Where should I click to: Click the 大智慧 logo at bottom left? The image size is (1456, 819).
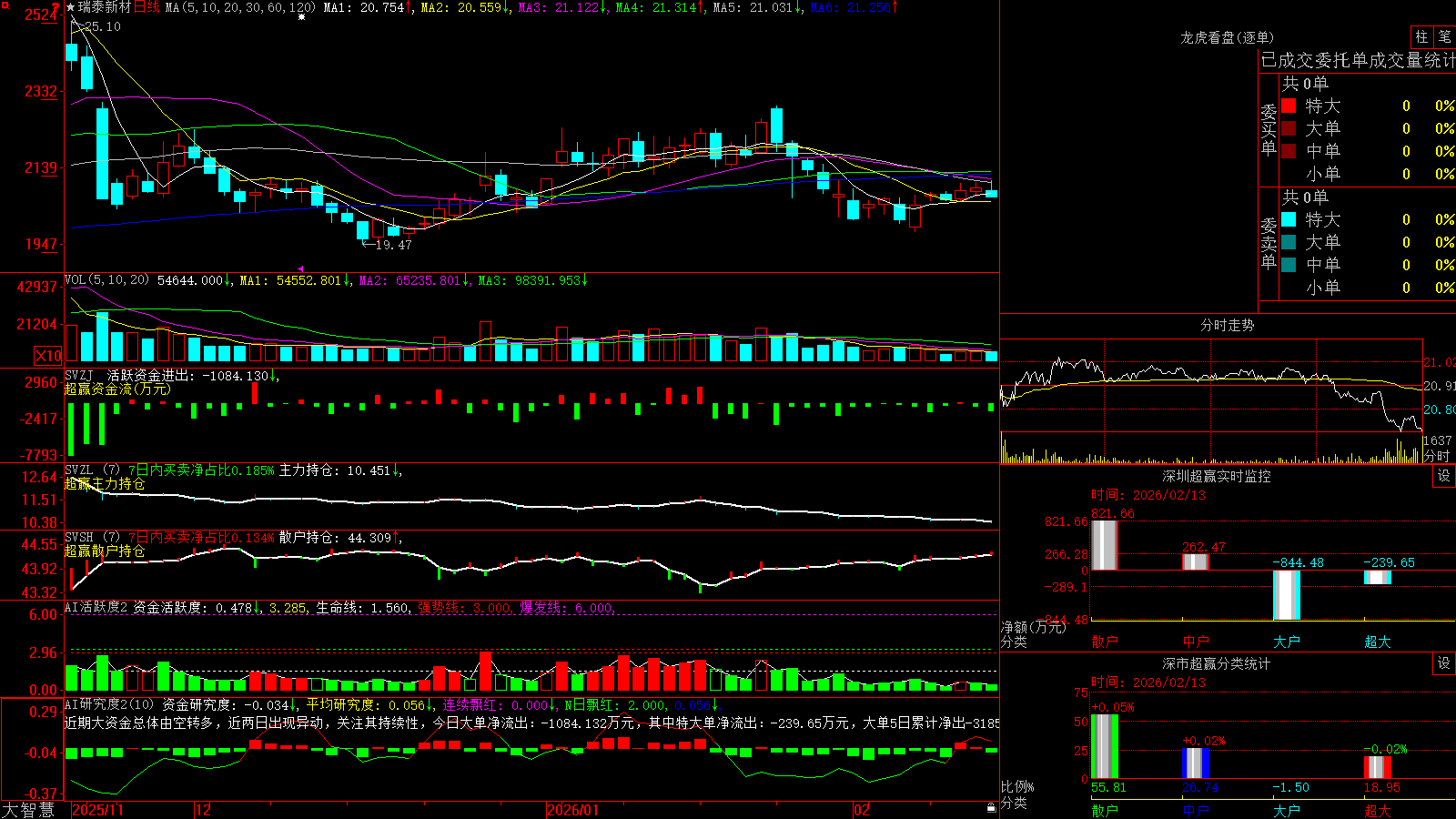tap(27, 810)
